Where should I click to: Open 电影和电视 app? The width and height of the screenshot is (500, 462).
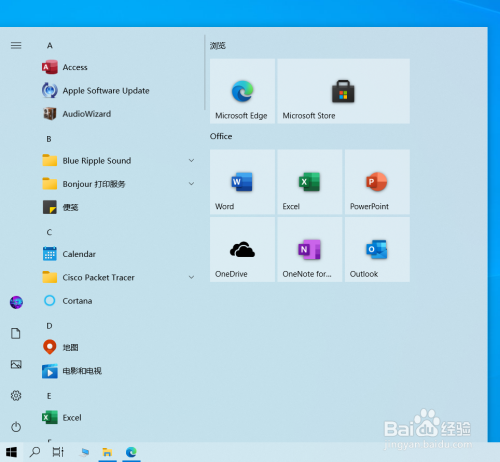[117, 371]
